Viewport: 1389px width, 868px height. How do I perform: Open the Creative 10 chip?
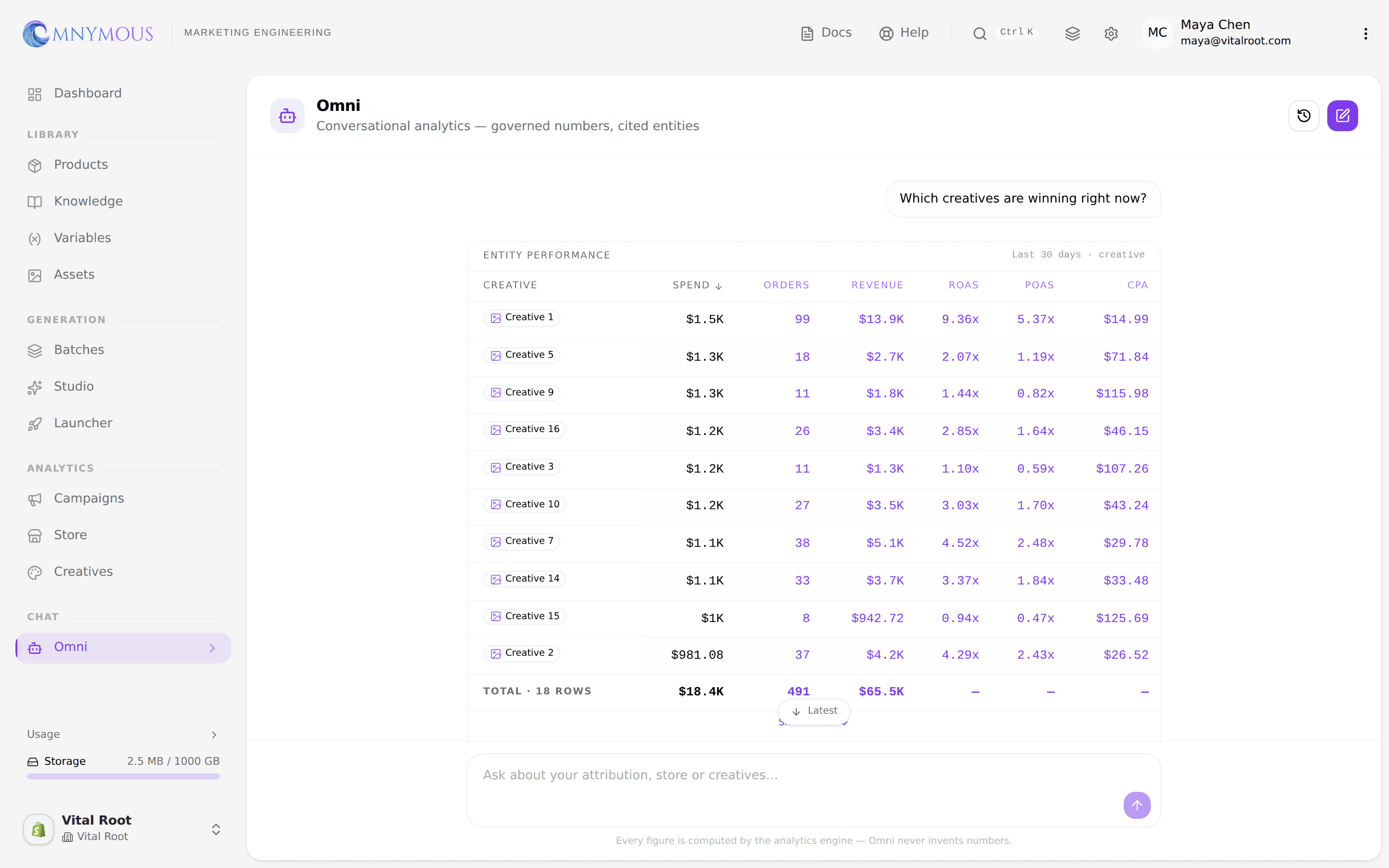point(525,504)
